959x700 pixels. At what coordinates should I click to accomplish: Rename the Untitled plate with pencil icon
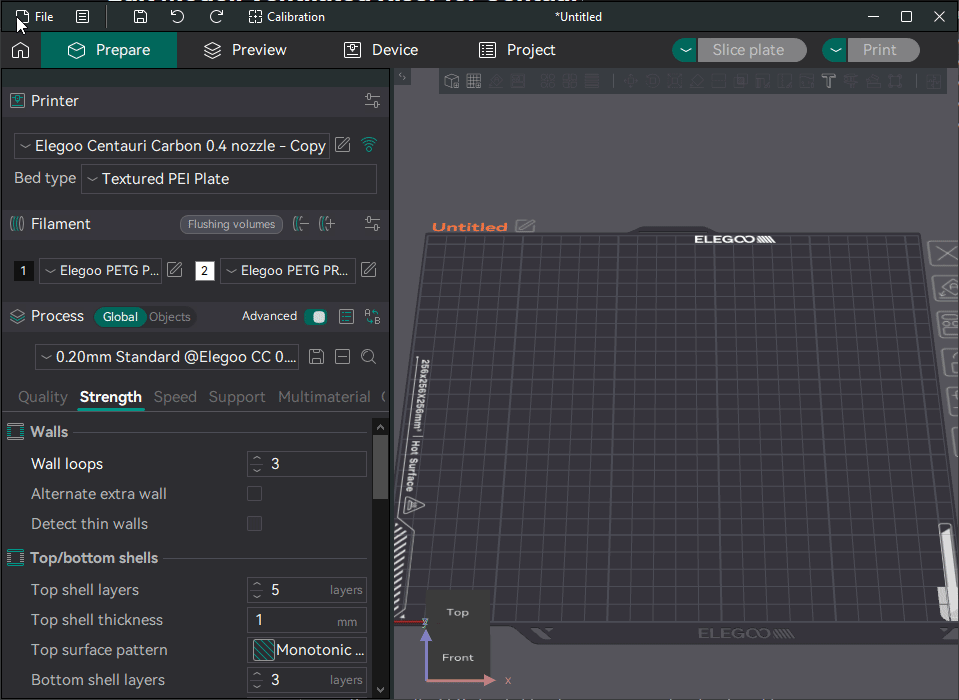tap(525, 226)
